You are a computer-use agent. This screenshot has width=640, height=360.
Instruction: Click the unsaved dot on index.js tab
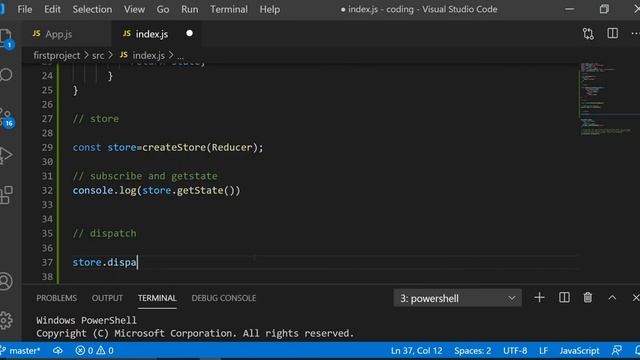click(x=189, y=33)
